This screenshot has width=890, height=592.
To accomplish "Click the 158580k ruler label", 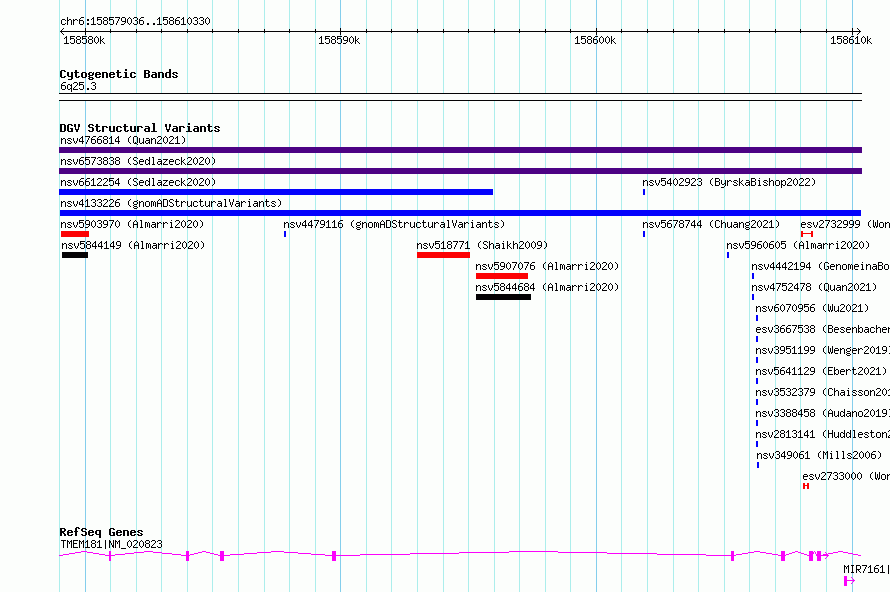I will pos(84,40).
